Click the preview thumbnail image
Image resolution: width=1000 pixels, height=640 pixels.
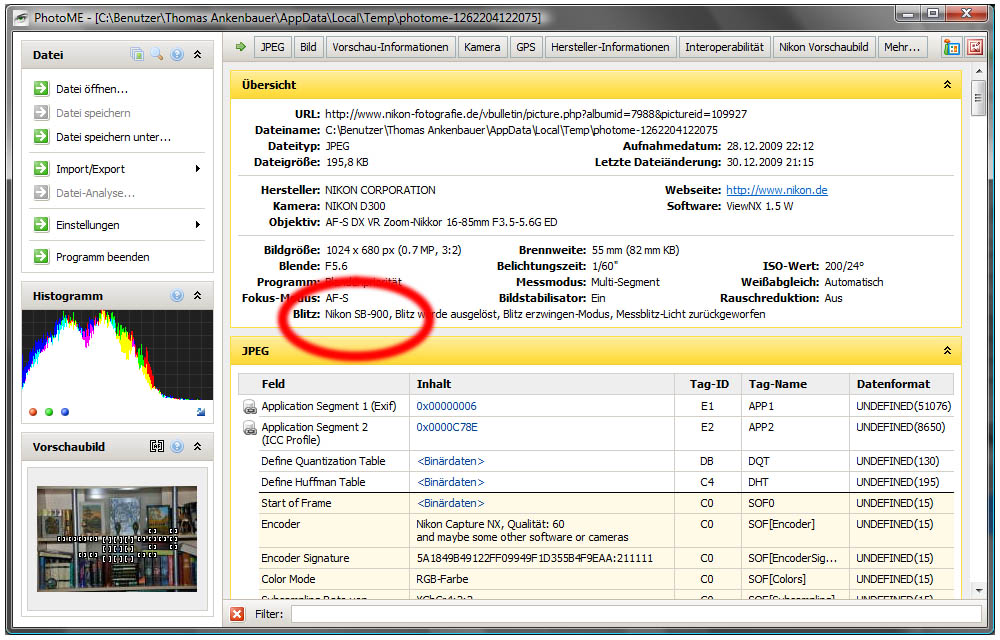[x=117, y=539]
